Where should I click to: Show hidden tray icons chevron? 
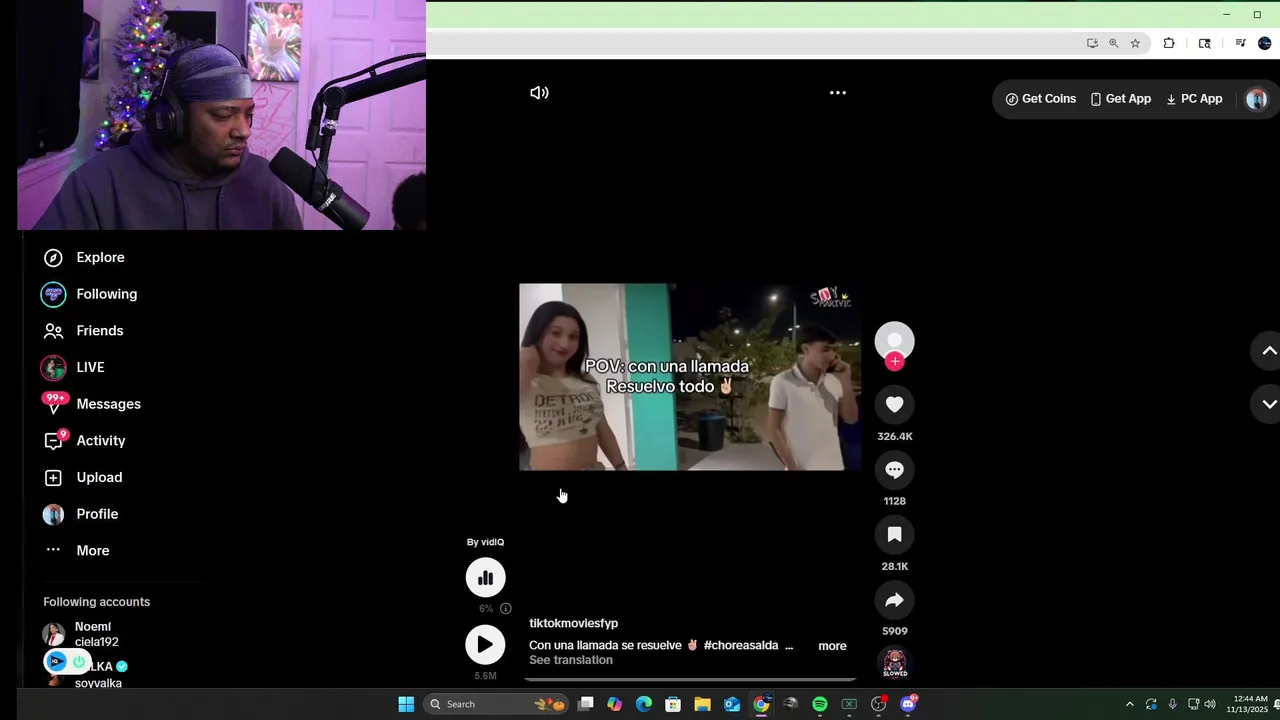1130,704
